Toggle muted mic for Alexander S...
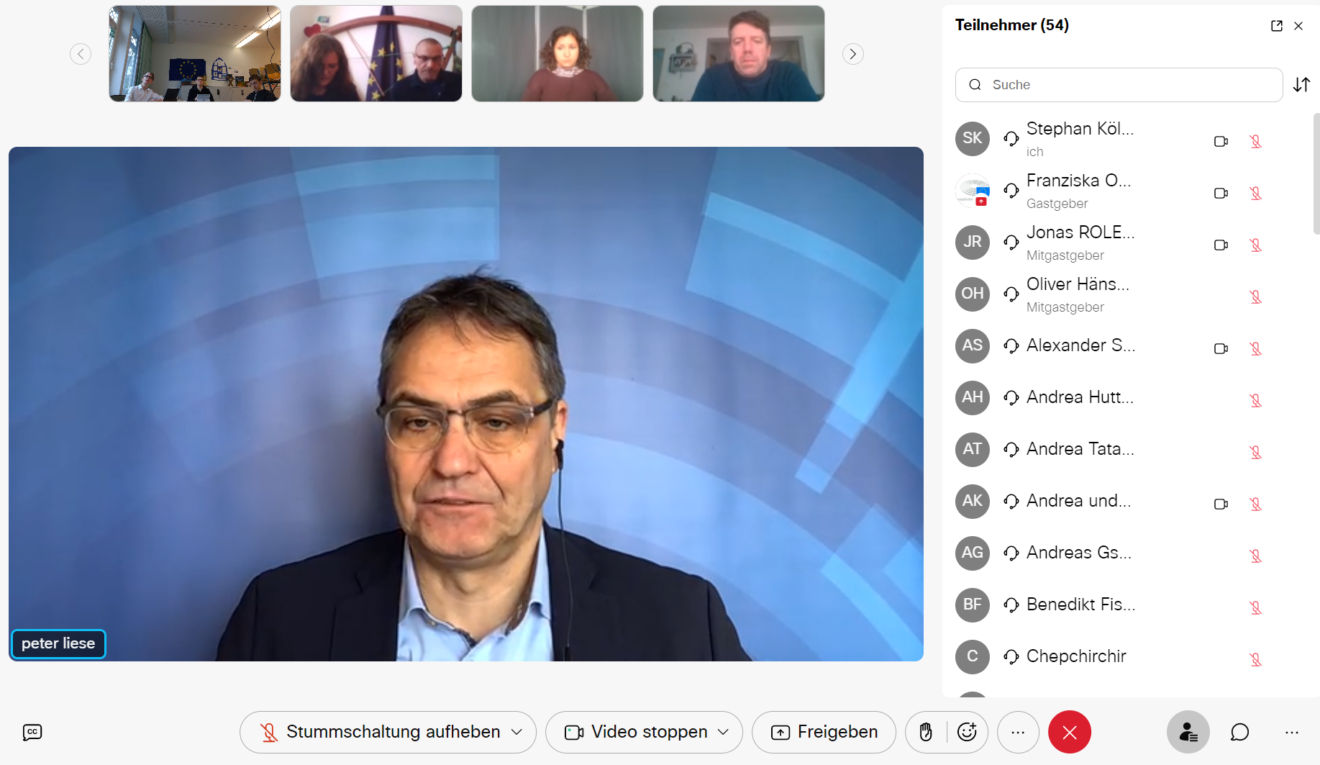This screenshot has width=1320, height=765. (x=1256, y=349)
